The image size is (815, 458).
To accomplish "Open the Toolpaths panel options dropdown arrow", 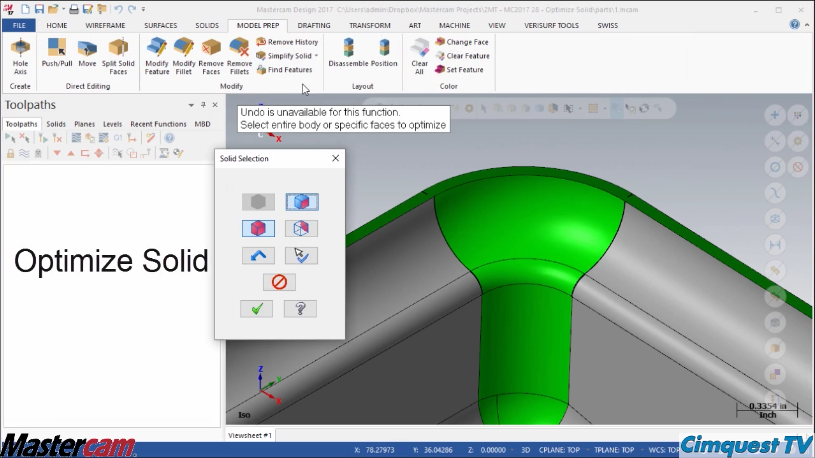I will click(191, 105).
